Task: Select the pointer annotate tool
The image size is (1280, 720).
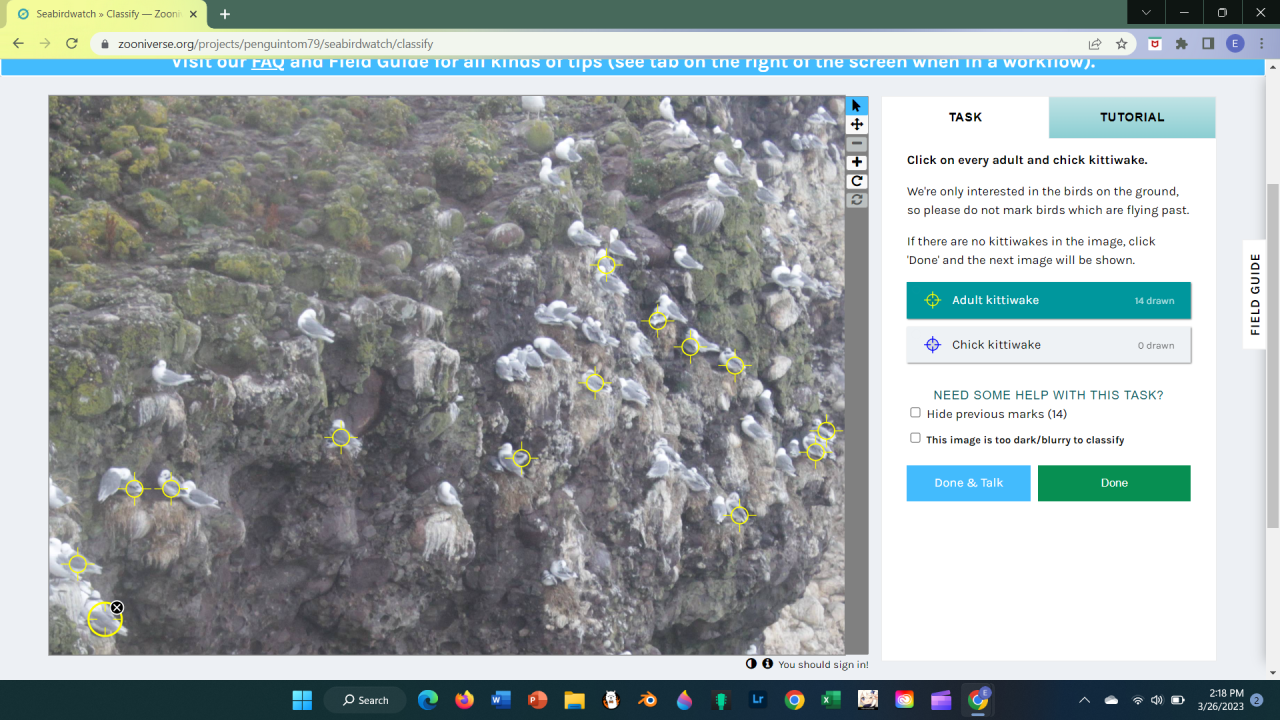Action: pos(857,106)
